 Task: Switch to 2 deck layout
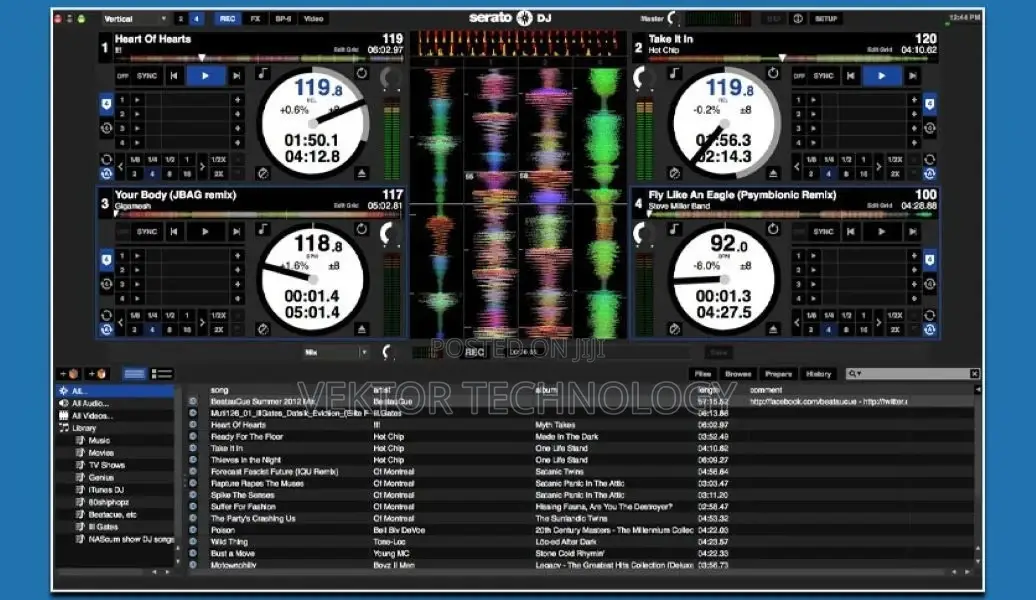[x=180, y=19]
